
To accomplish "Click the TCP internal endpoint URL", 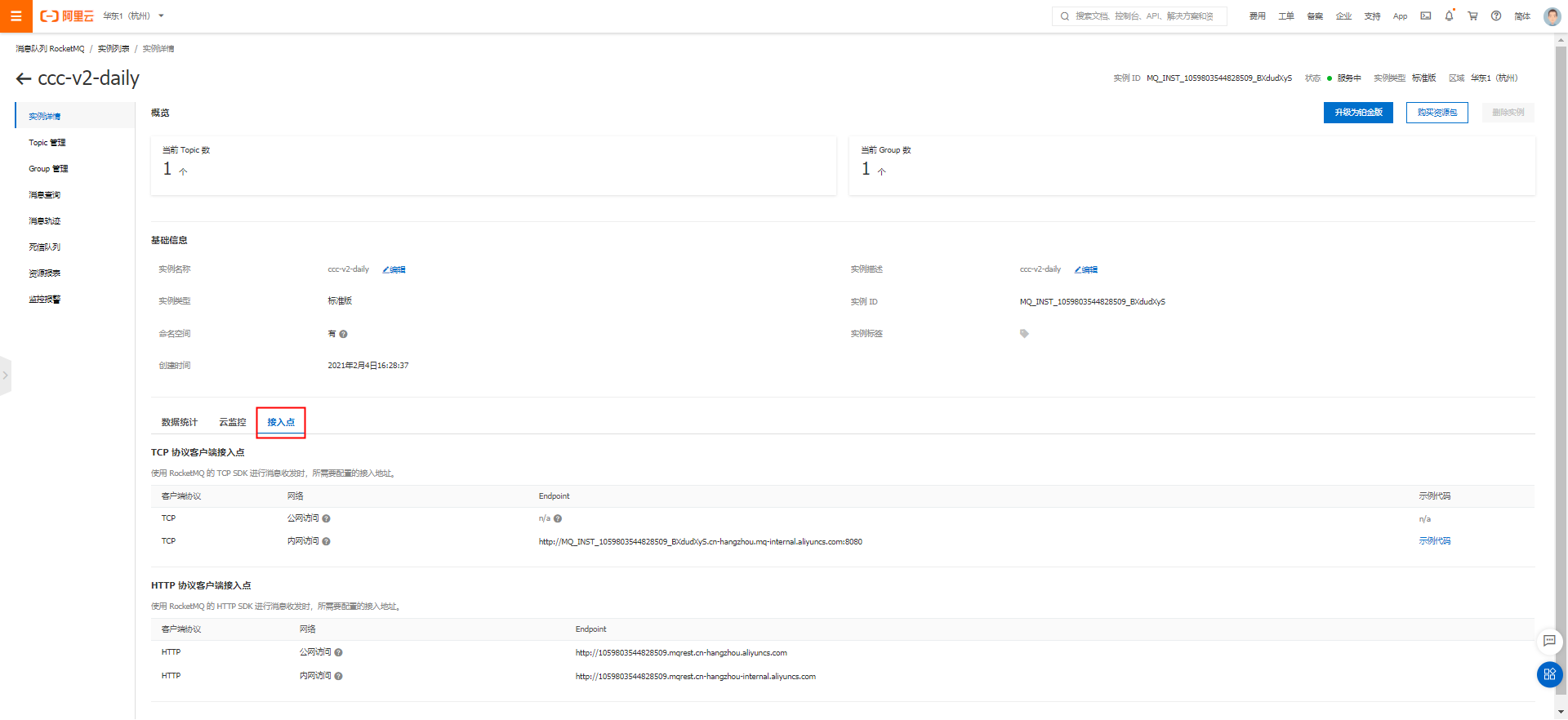I will click(x=700, y=541).
